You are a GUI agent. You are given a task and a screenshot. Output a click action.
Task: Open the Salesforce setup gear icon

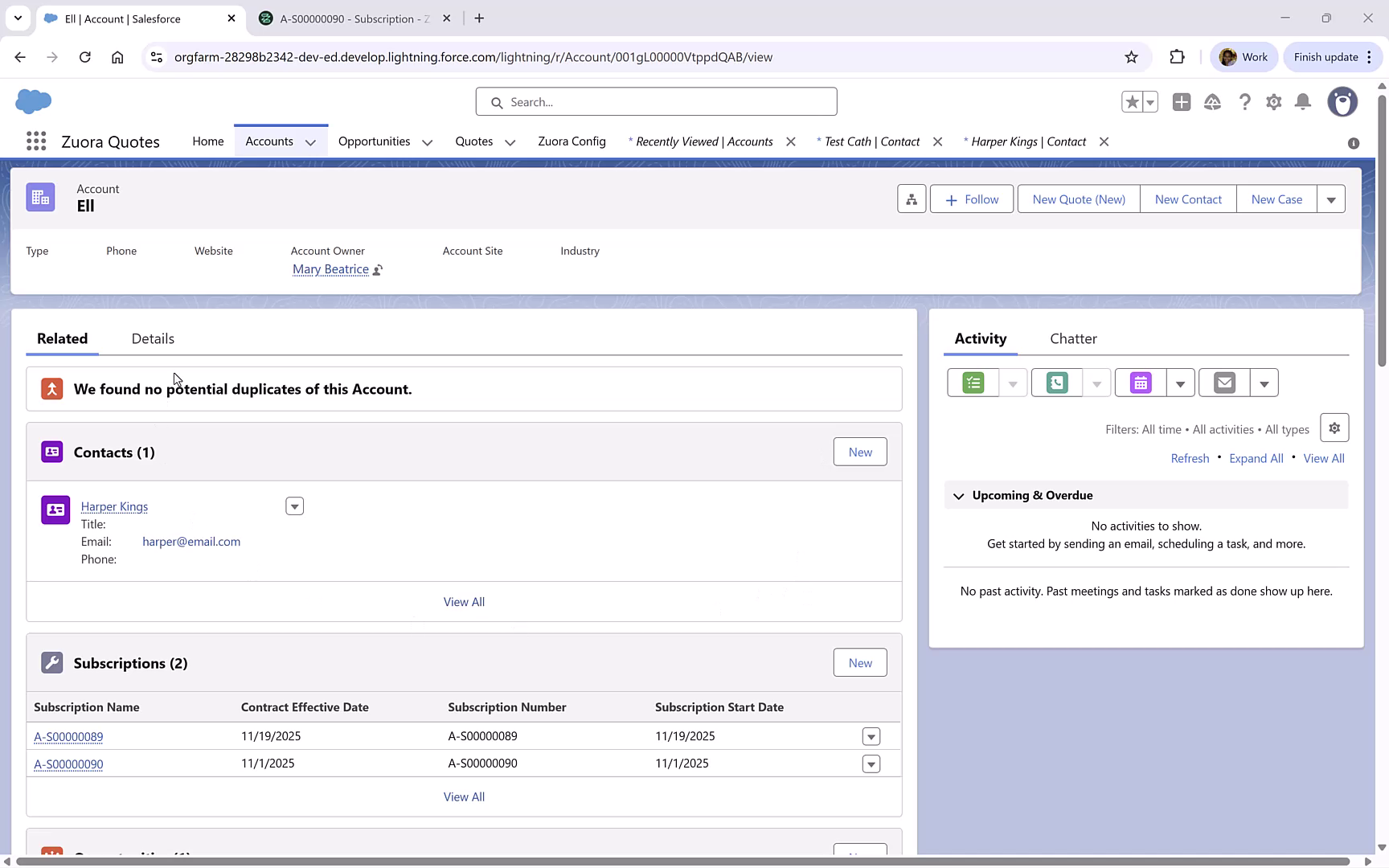[x=1274, y=102]
